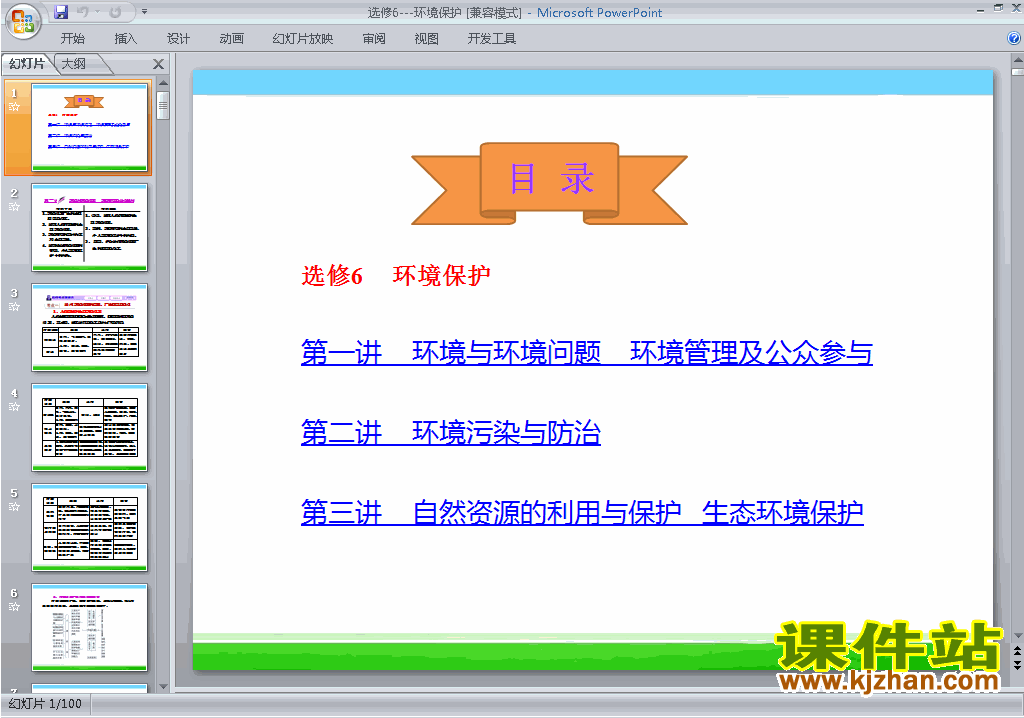Click the thumbnail pane scrollbar thumb
The height and width of the screenshot is (718, 1024).
tap(163, 105)
